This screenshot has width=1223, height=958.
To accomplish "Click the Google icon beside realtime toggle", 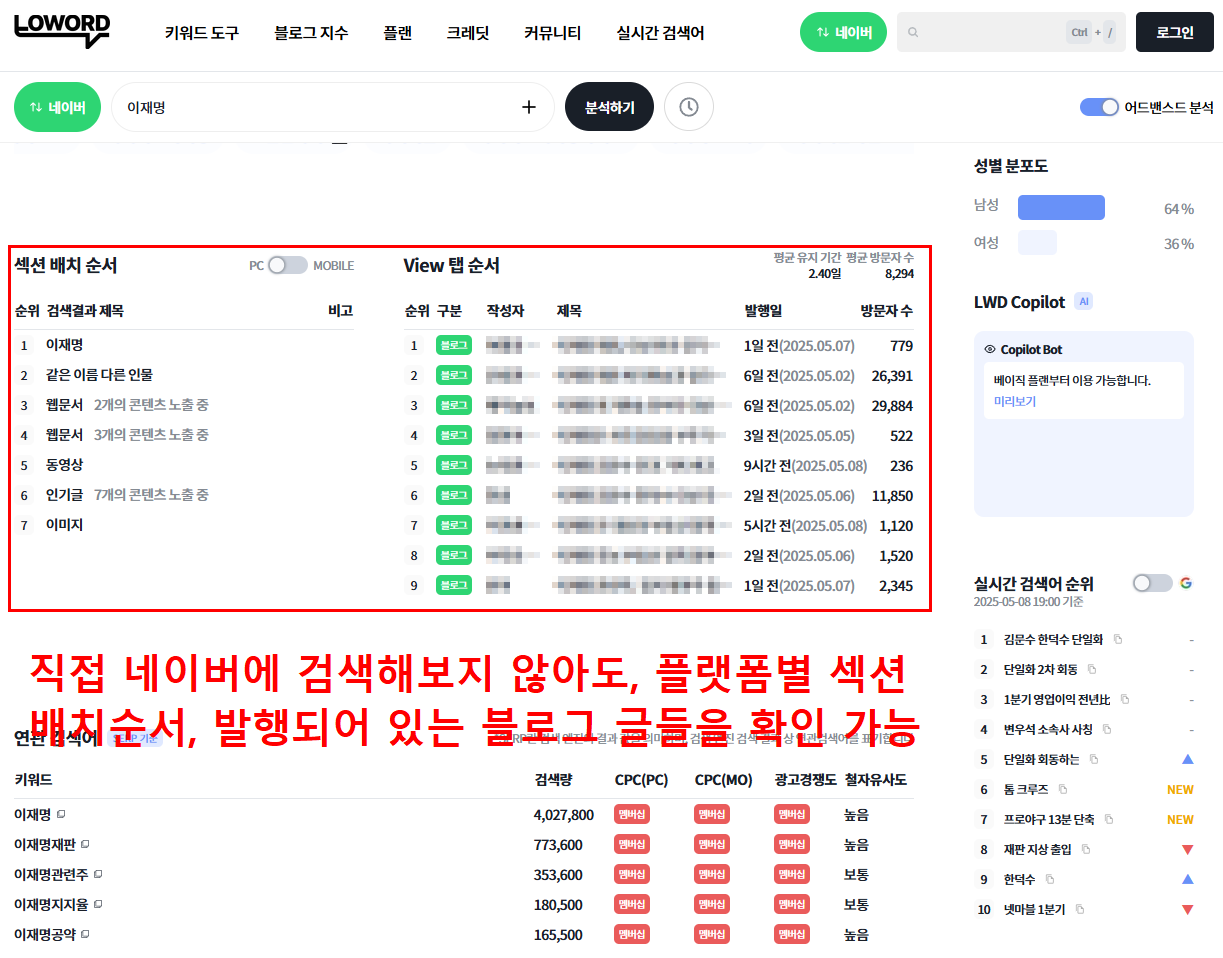I will [1186, 583].
